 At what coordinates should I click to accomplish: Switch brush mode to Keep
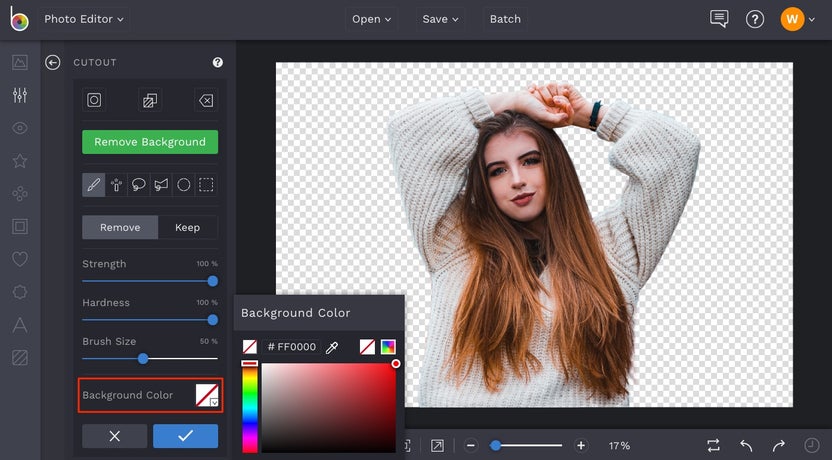(x=187, y=227)
